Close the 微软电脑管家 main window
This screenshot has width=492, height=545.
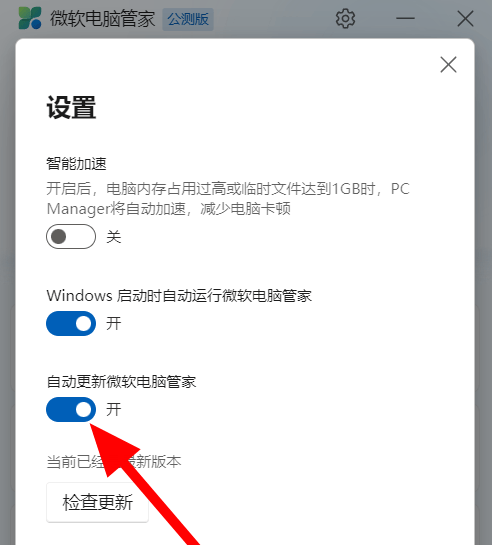465,18
